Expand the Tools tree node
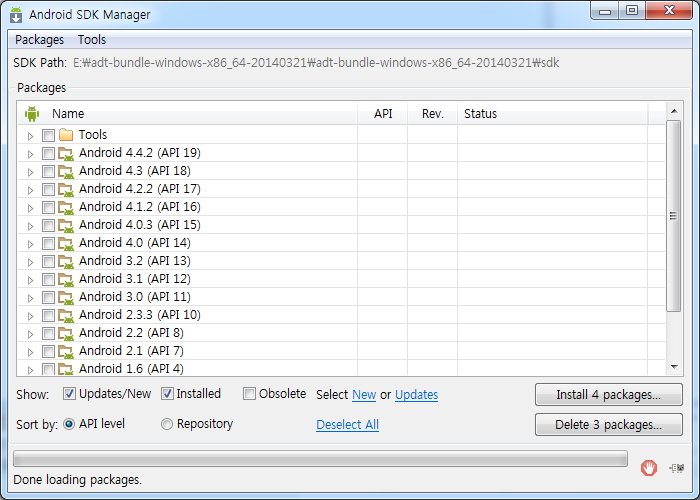The height and width of the screenshot is (500, 700). (x=30, y=136)
